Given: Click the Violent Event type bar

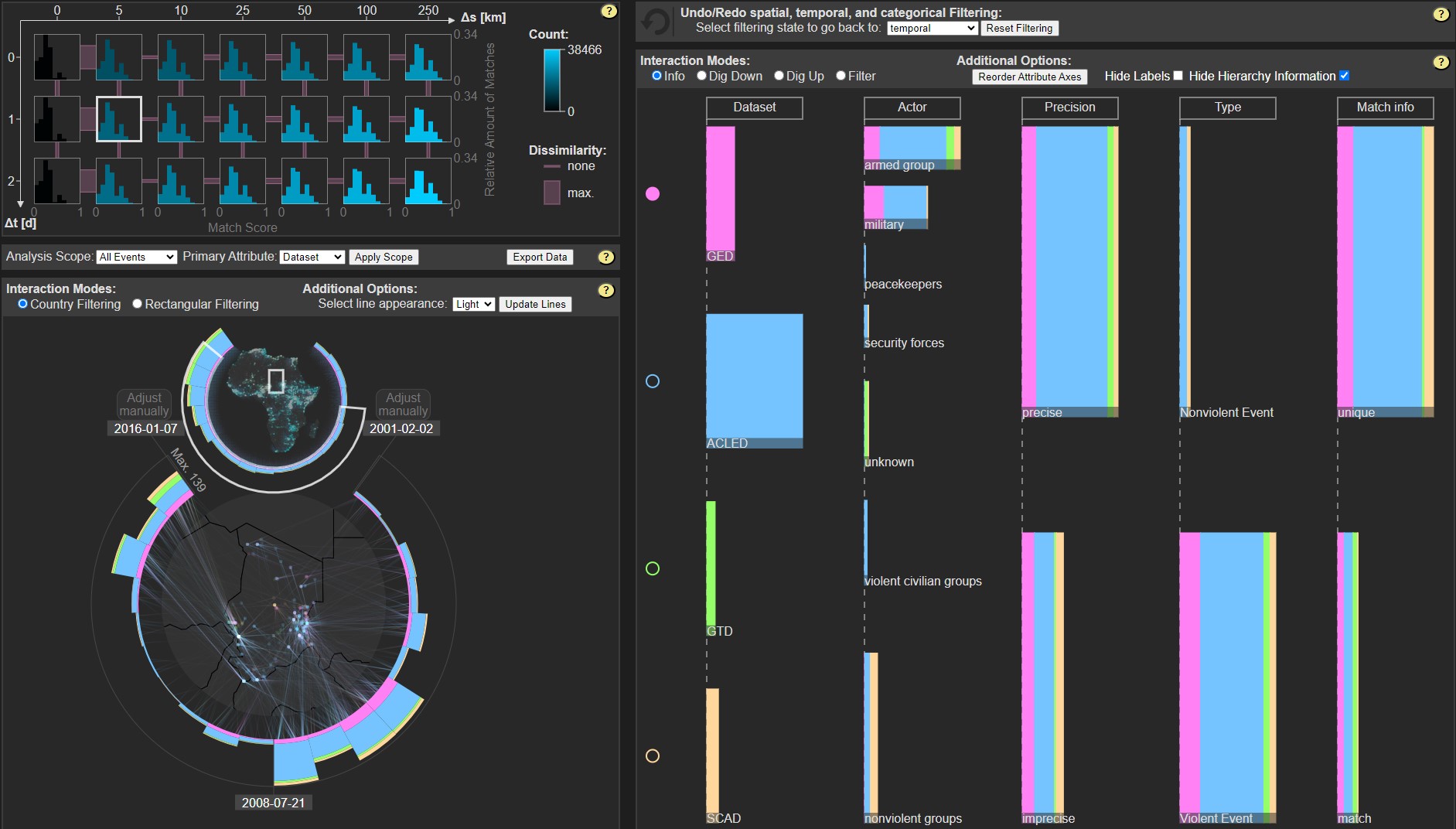Looking at the screenshot, I should 1228,678.
